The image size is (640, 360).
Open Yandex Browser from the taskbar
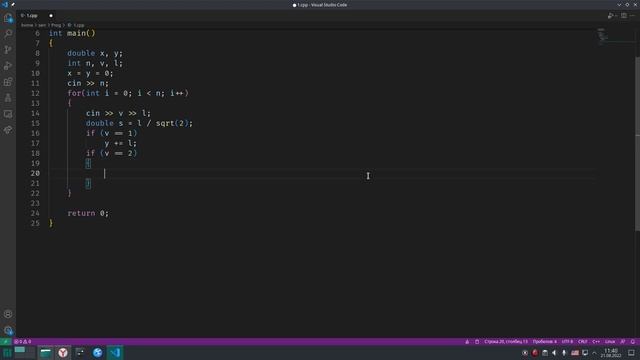(x=63, y=353)
